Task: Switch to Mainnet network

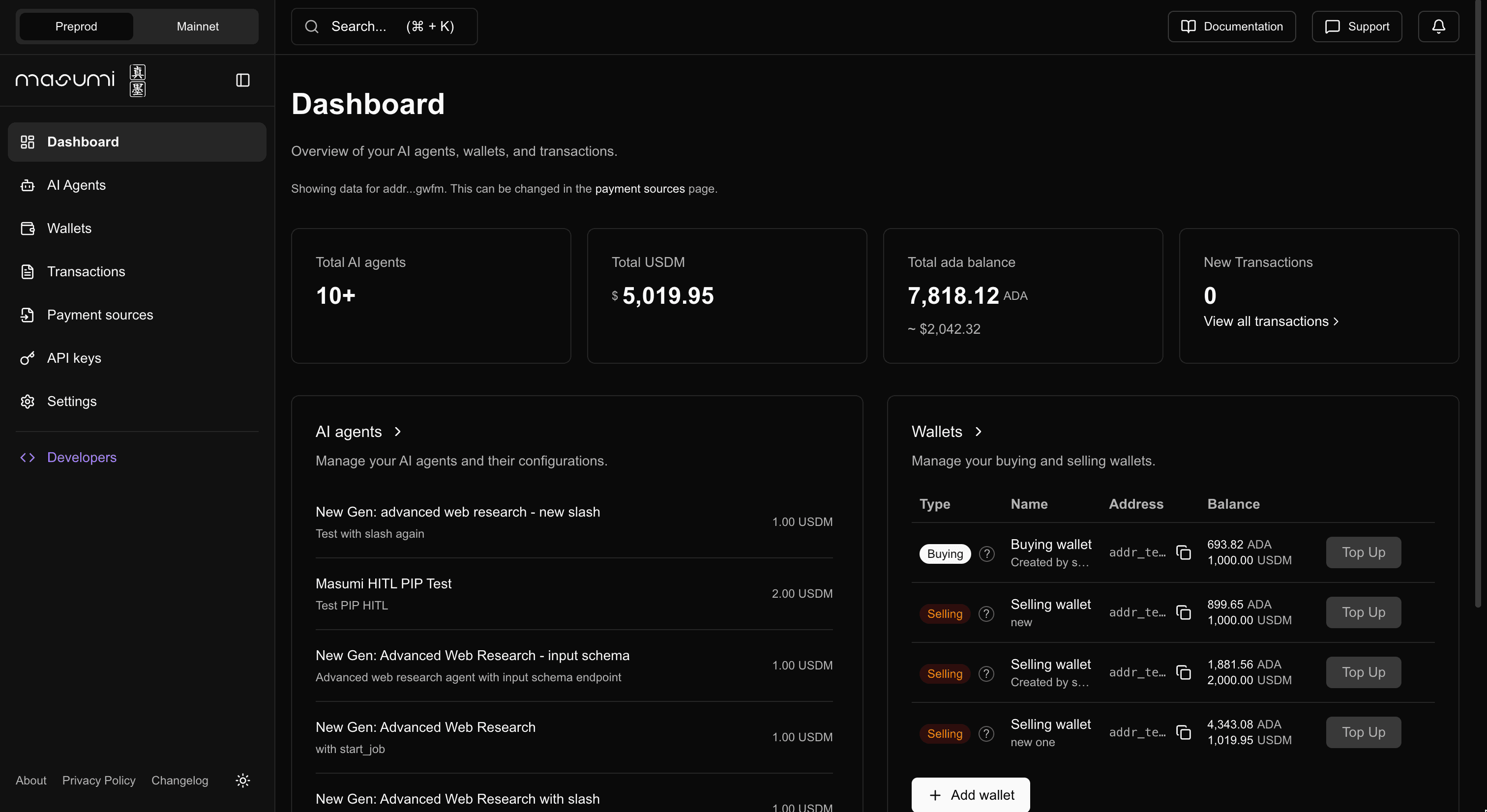Action: coord(197,27)
